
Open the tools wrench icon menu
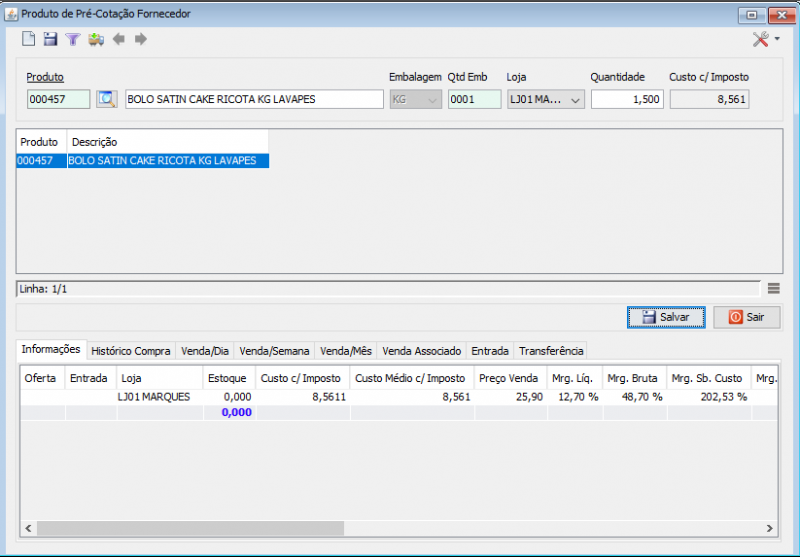pyautogui.click(x=761, y=39)
